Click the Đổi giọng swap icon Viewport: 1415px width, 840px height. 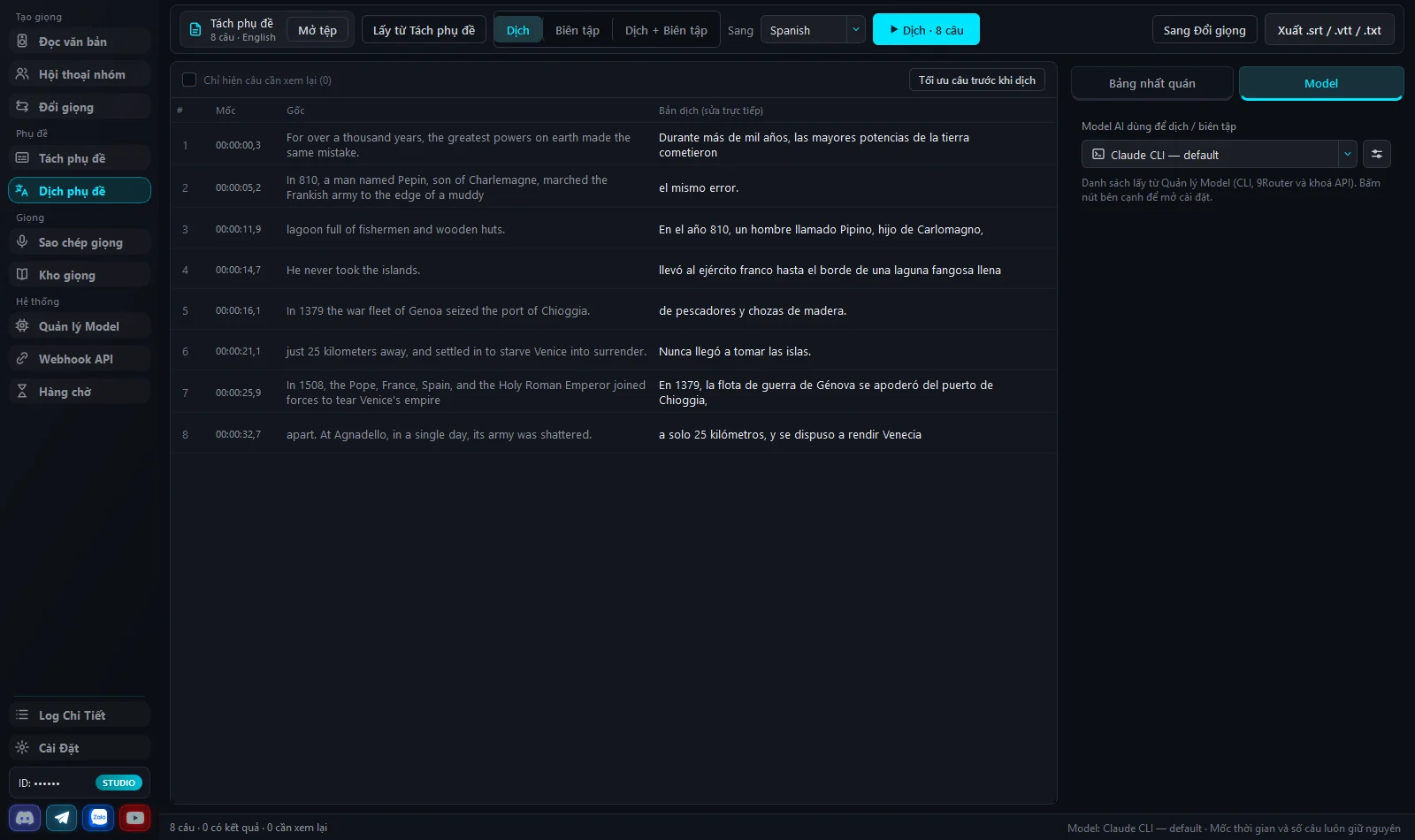[x=22, y=106]
